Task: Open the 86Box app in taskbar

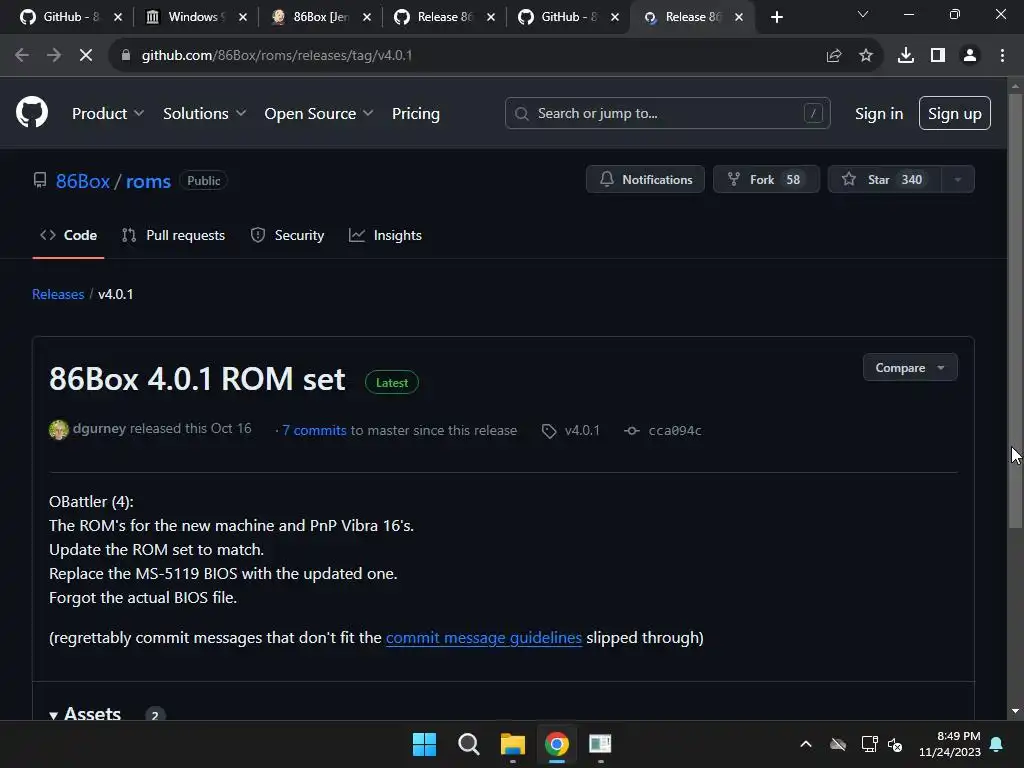Action: click(600, 744)
